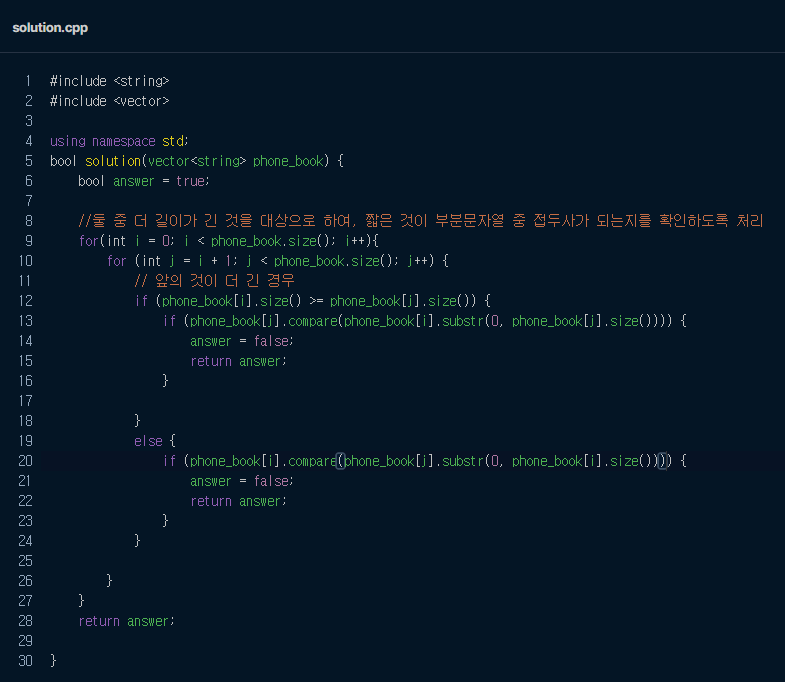Click 'bool answer = true;' on line 6

pos(144,181)
